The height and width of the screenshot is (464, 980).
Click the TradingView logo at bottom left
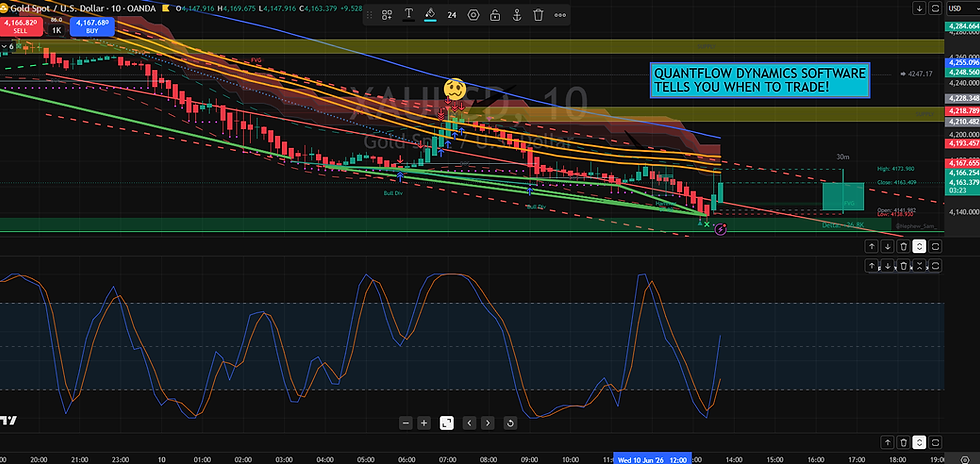[9, 421]
